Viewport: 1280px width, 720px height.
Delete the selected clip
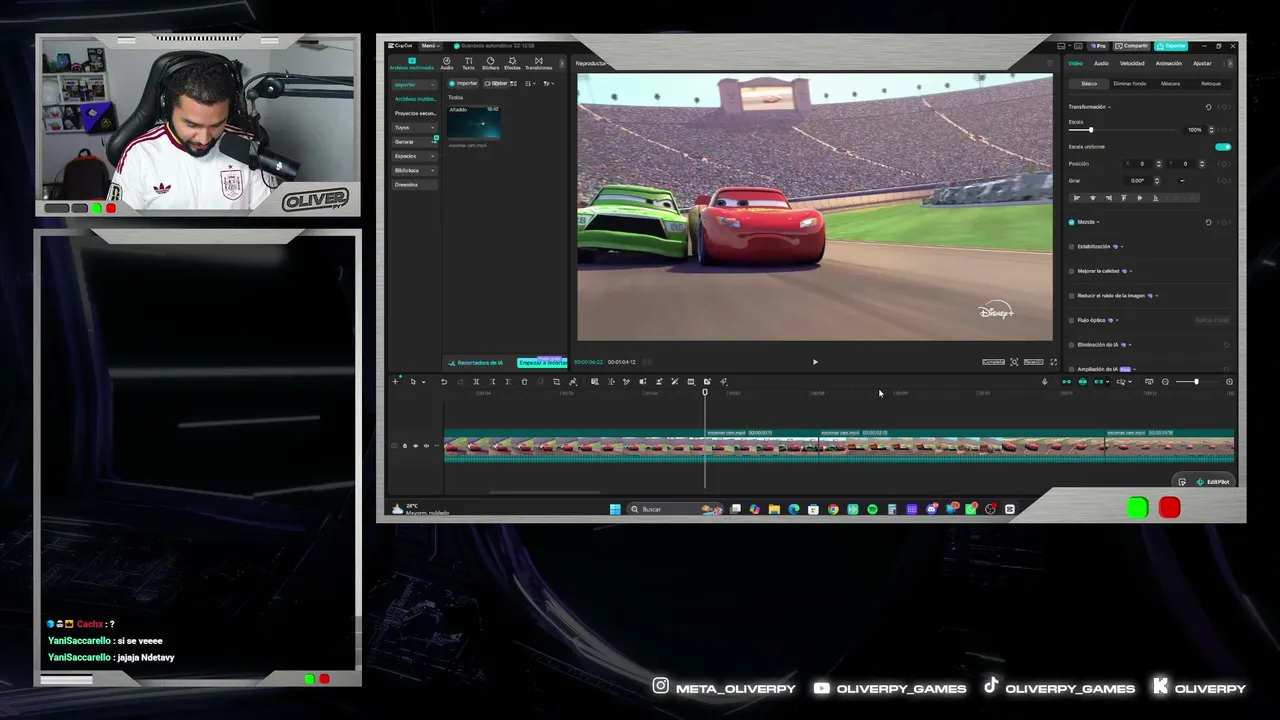[x=524, y=381]
